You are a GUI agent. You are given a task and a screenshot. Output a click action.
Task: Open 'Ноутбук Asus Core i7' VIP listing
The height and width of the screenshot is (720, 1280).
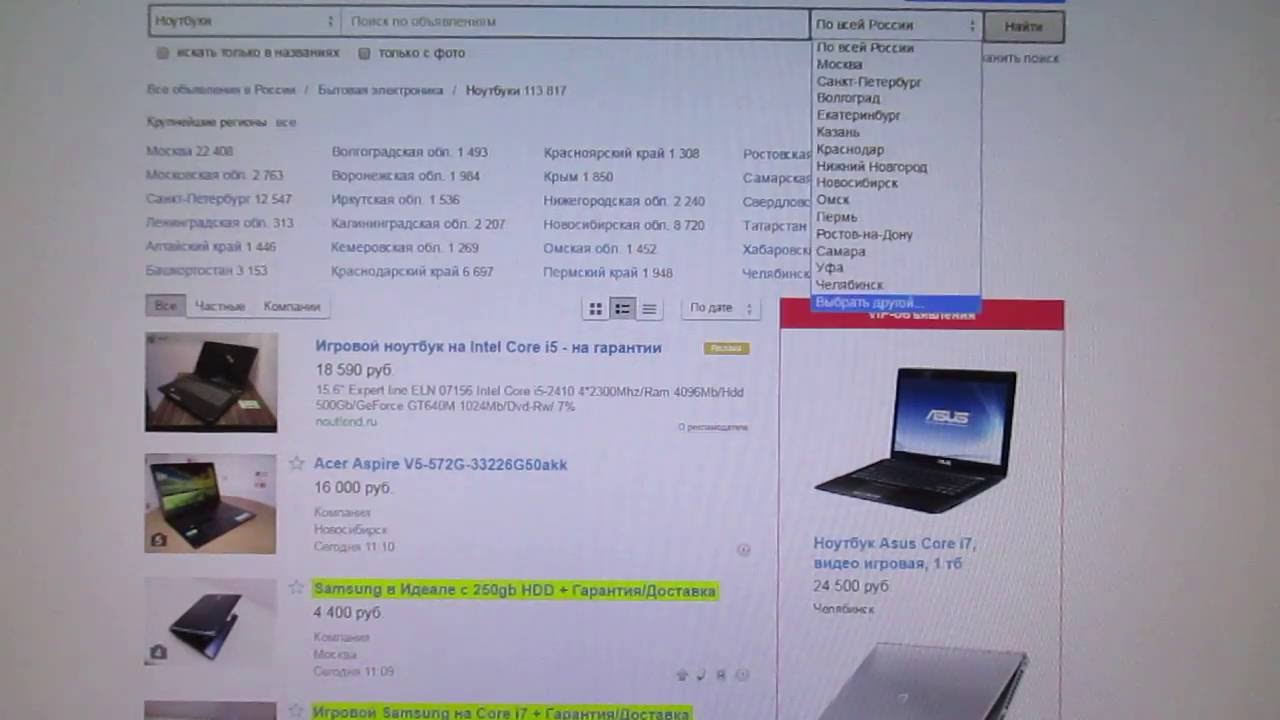click(894, 553)
